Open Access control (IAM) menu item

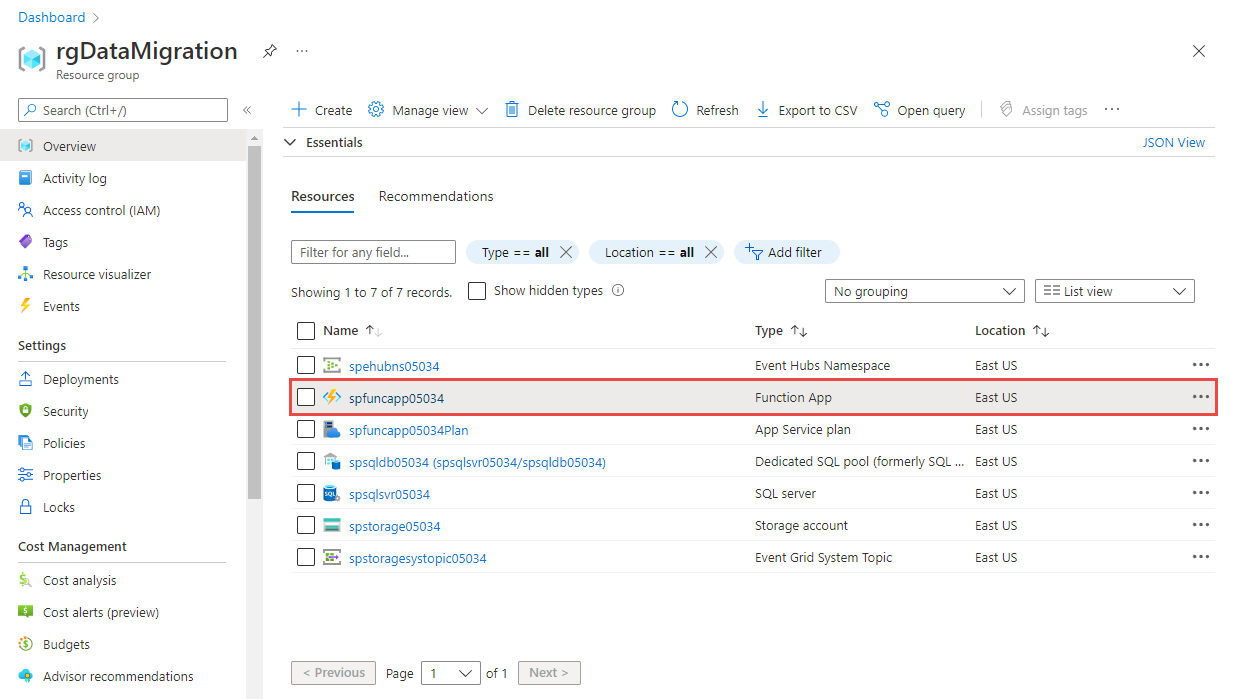(x=101, y=210)
